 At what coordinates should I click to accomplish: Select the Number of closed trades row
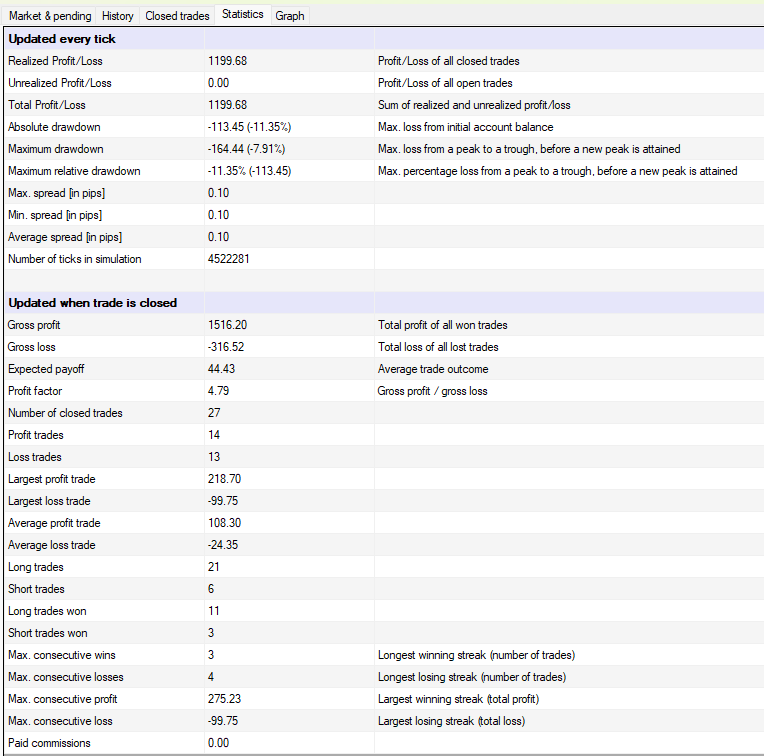click(x=67, y=413)
